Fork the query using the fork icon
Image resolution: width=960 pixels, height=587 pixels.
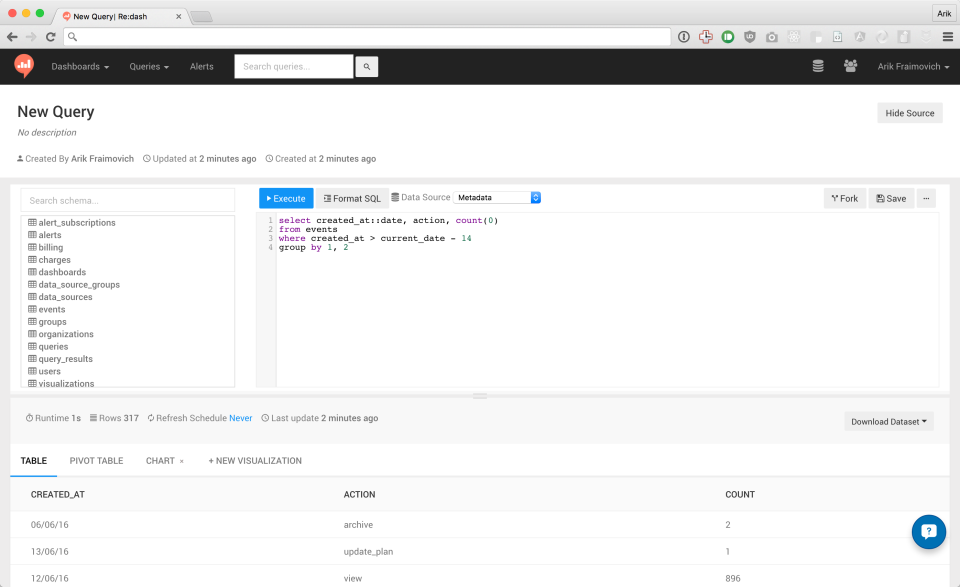844,198
